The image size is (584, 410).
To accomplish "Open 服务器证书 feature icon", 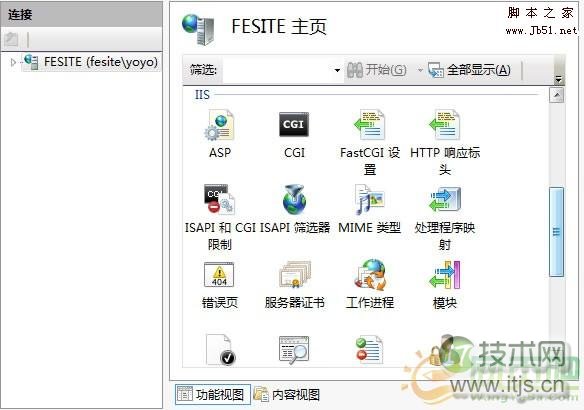I will [295, 275].
